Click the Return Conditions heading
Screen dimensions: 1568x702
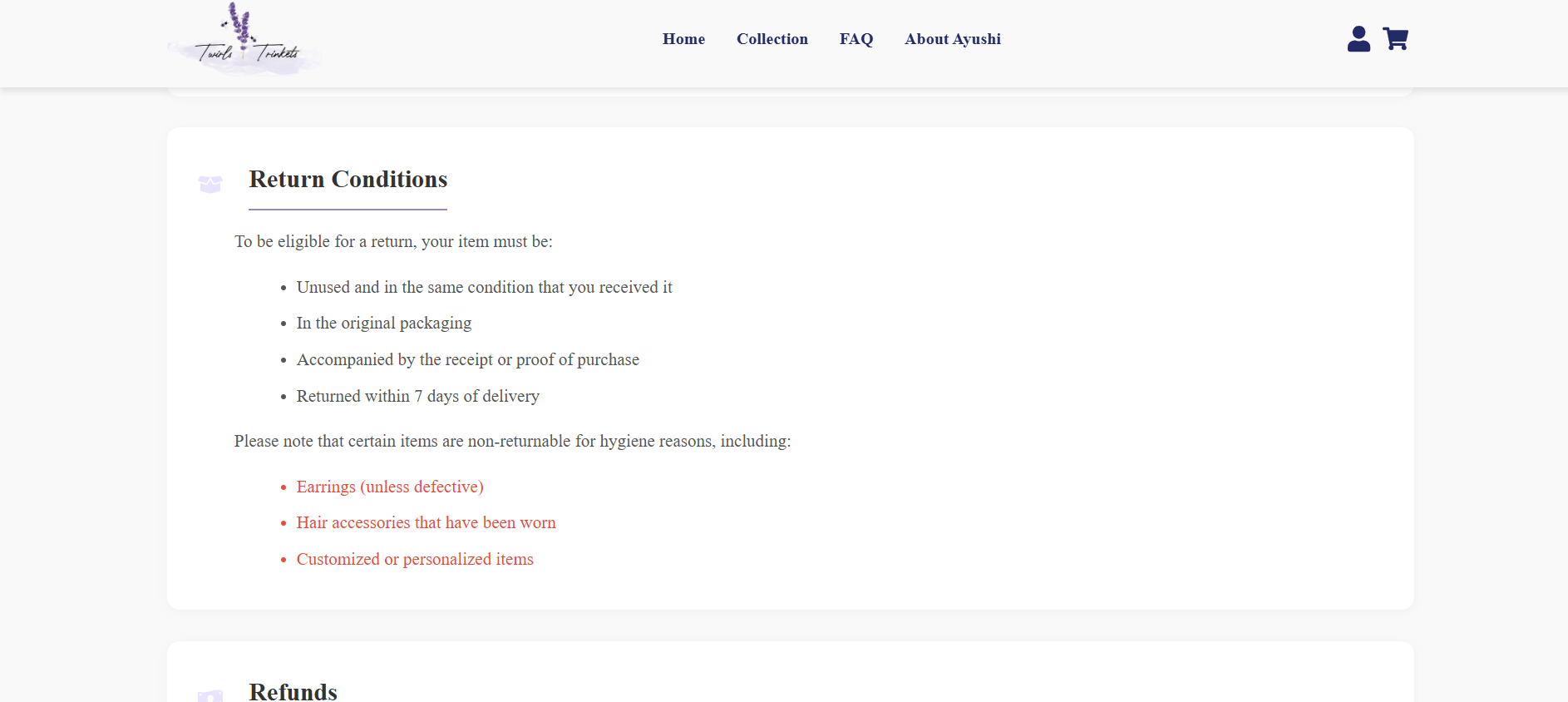[348, 180]
